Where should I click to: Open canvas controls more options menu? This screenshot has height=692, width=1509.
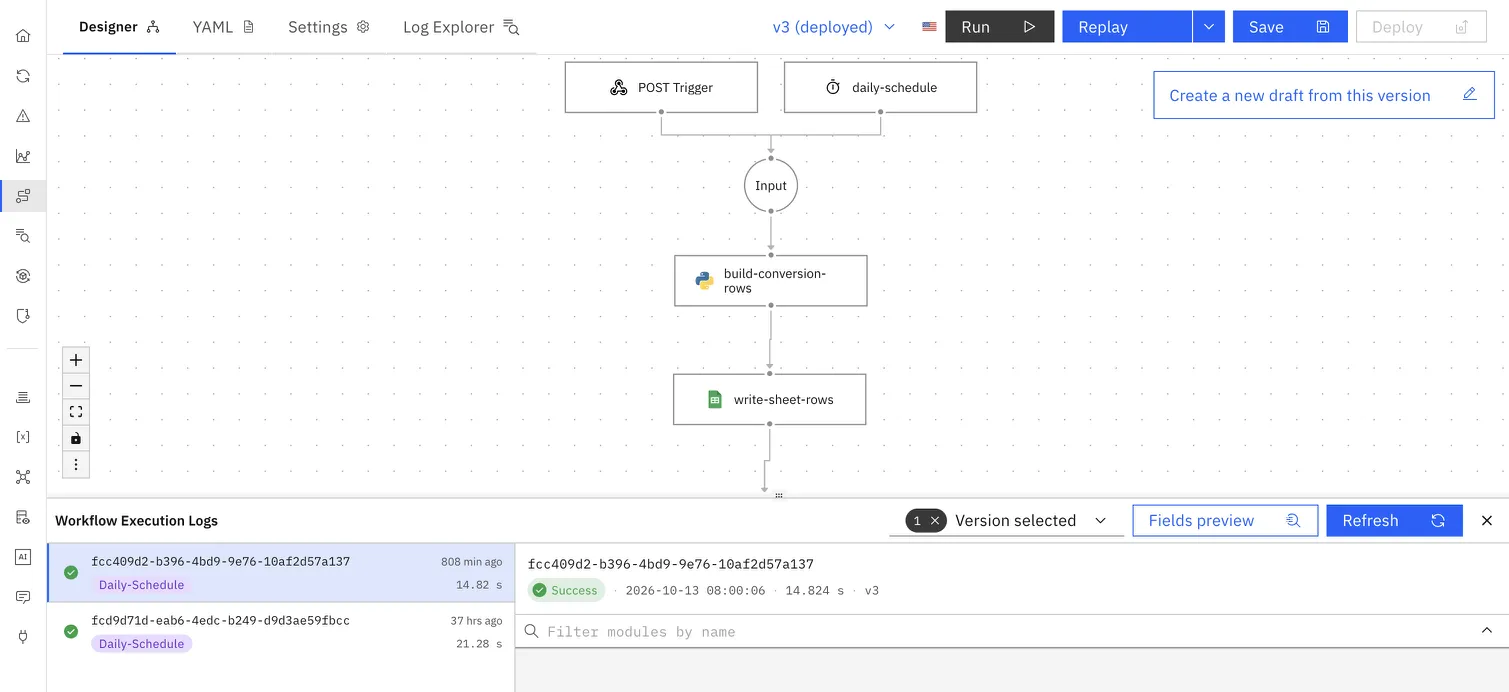coord(76,464)
